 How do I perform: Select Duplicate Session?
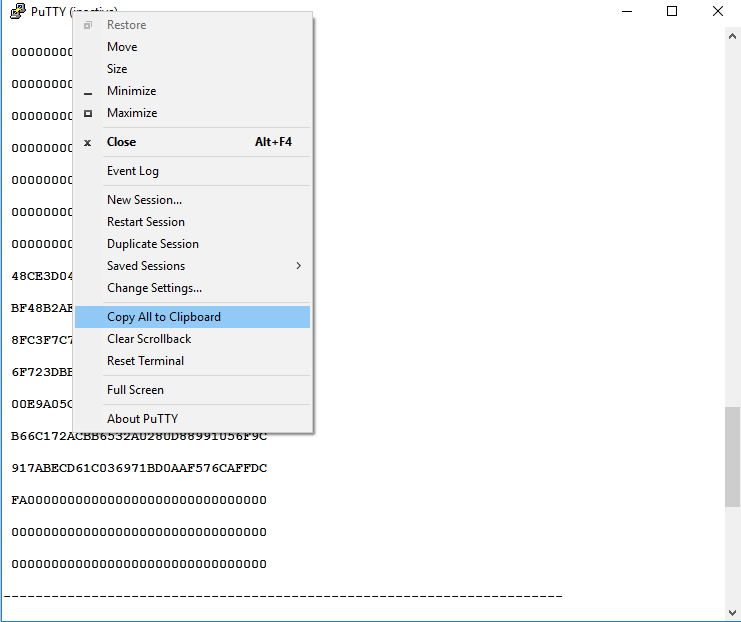(x=153, y=244)
